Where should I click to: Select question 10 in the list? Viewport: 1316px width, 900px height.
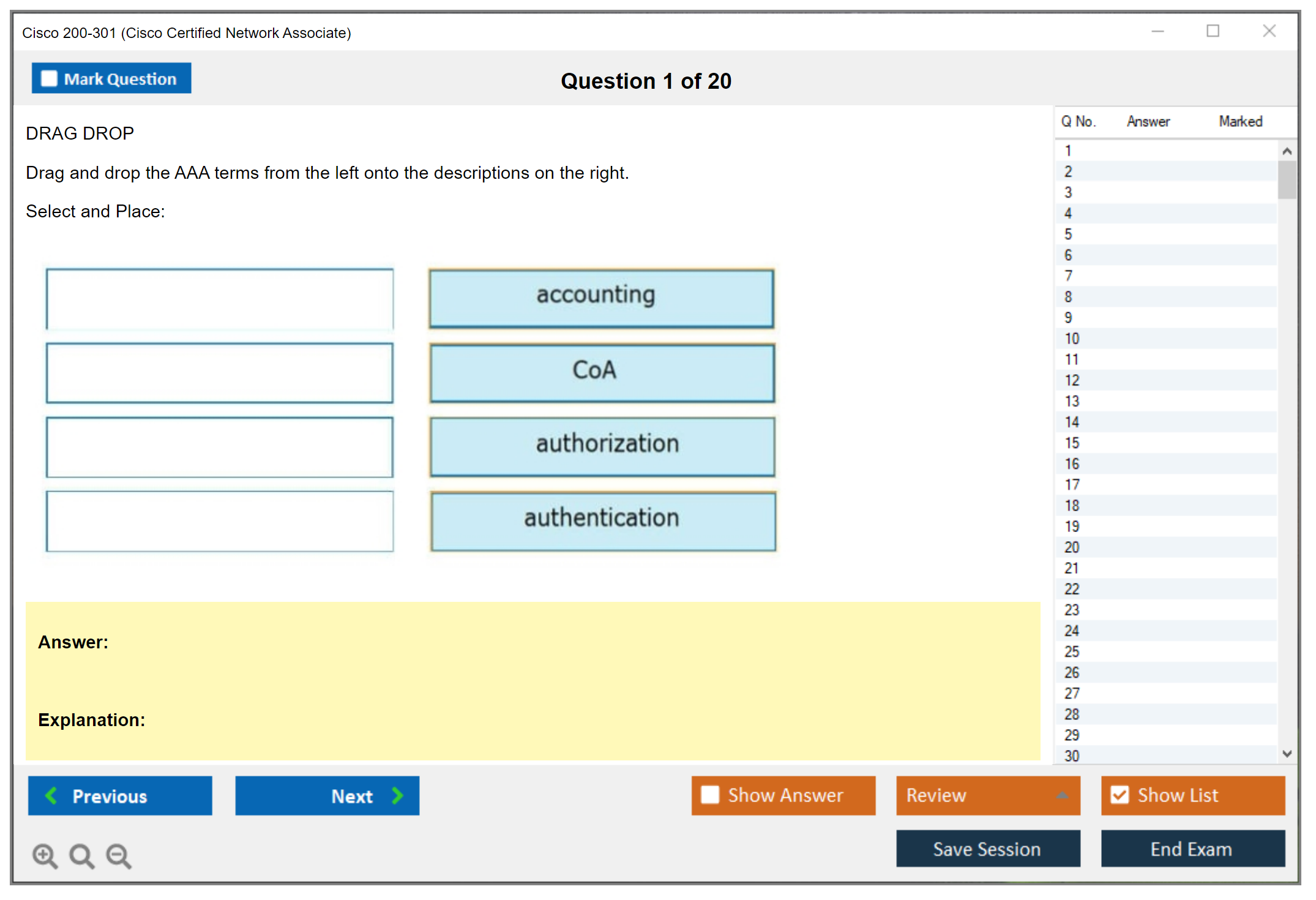(x=1072, y=339)
